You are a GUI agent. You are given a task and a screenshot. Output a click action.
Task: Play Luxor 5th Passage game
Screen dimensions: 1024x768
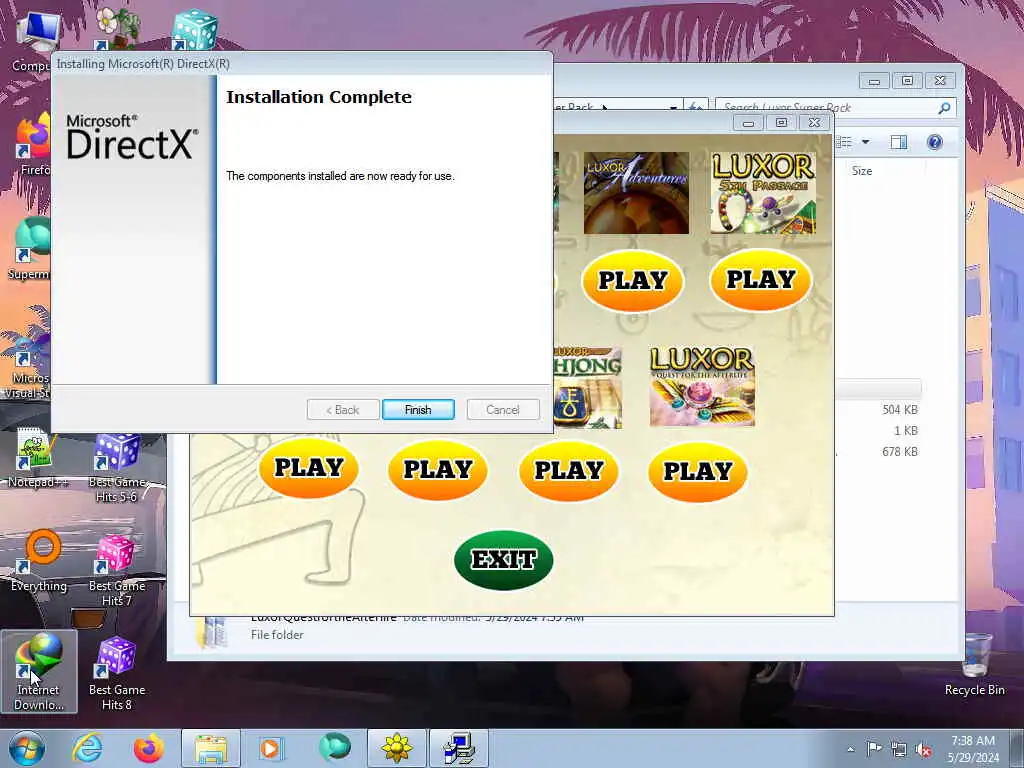[761, 280]
